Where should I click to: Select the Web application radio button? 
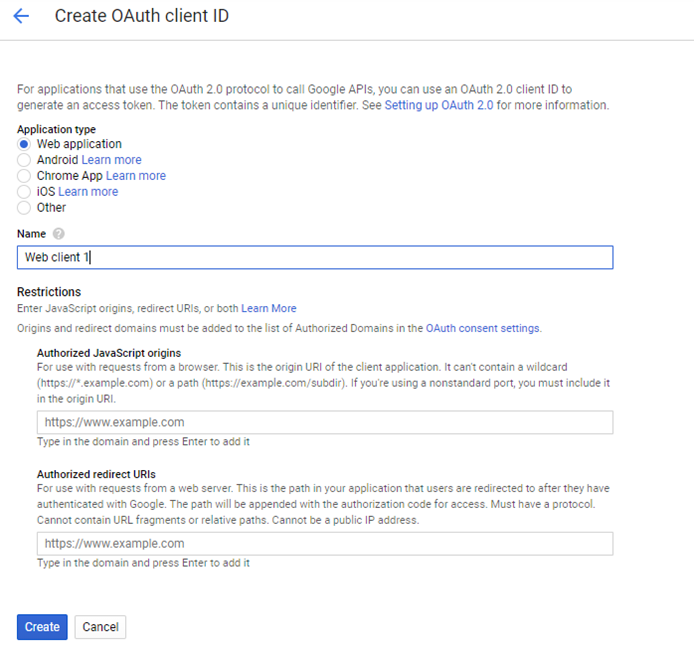tap(24, 144)
